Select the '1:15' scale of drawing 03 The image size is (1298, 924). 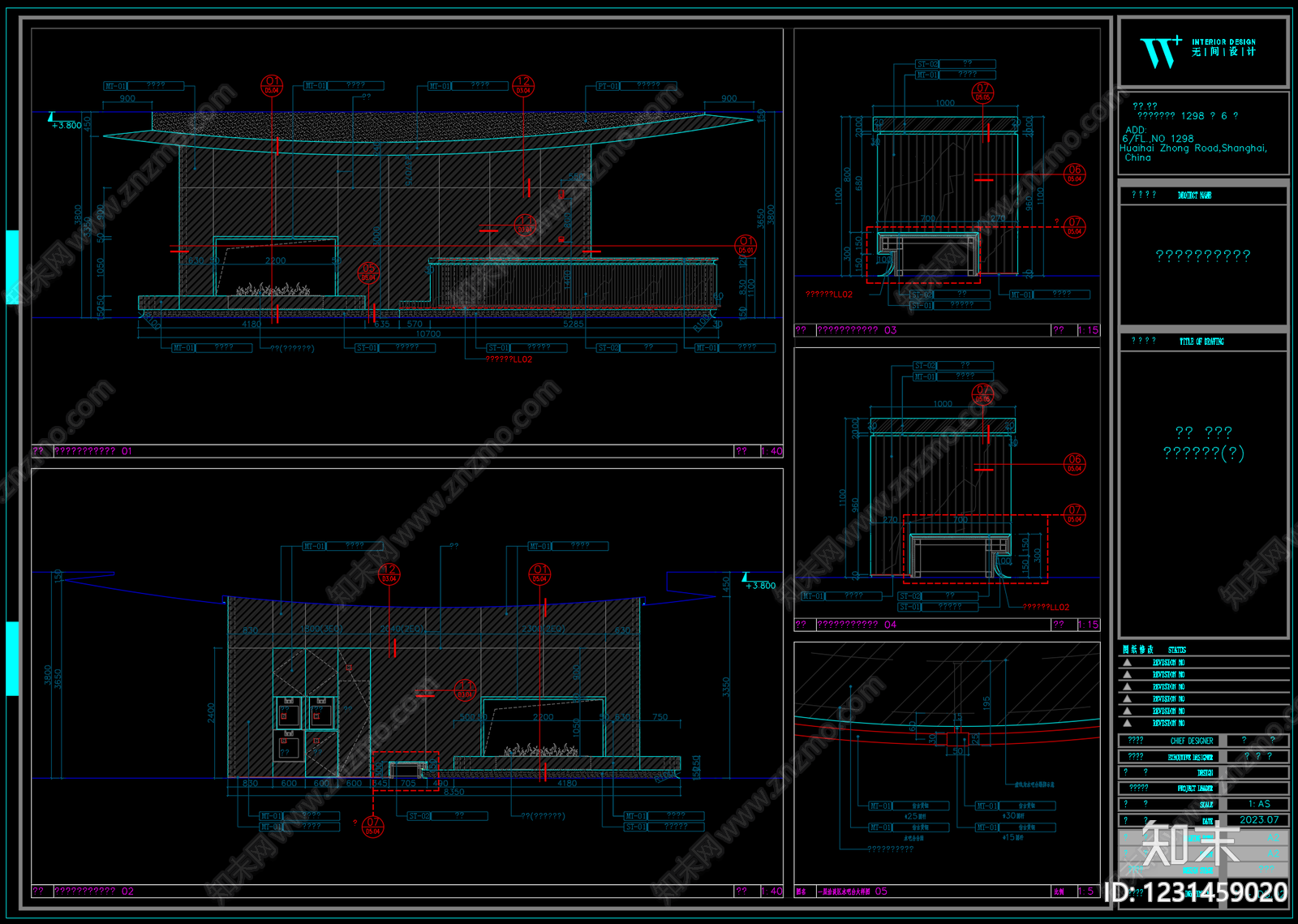pyautogui.click(x=1089, y=330)
